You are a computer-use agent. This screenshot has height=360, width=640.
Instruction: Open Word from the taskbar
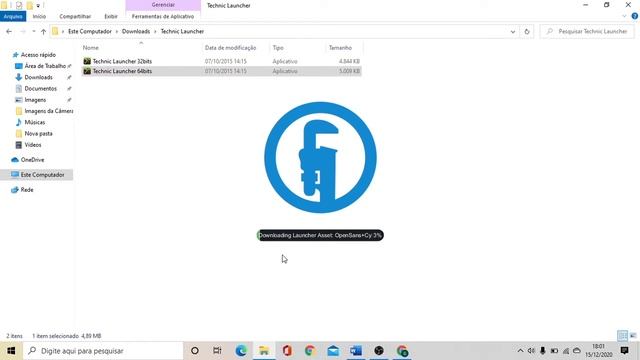click(x=356, y=351)
